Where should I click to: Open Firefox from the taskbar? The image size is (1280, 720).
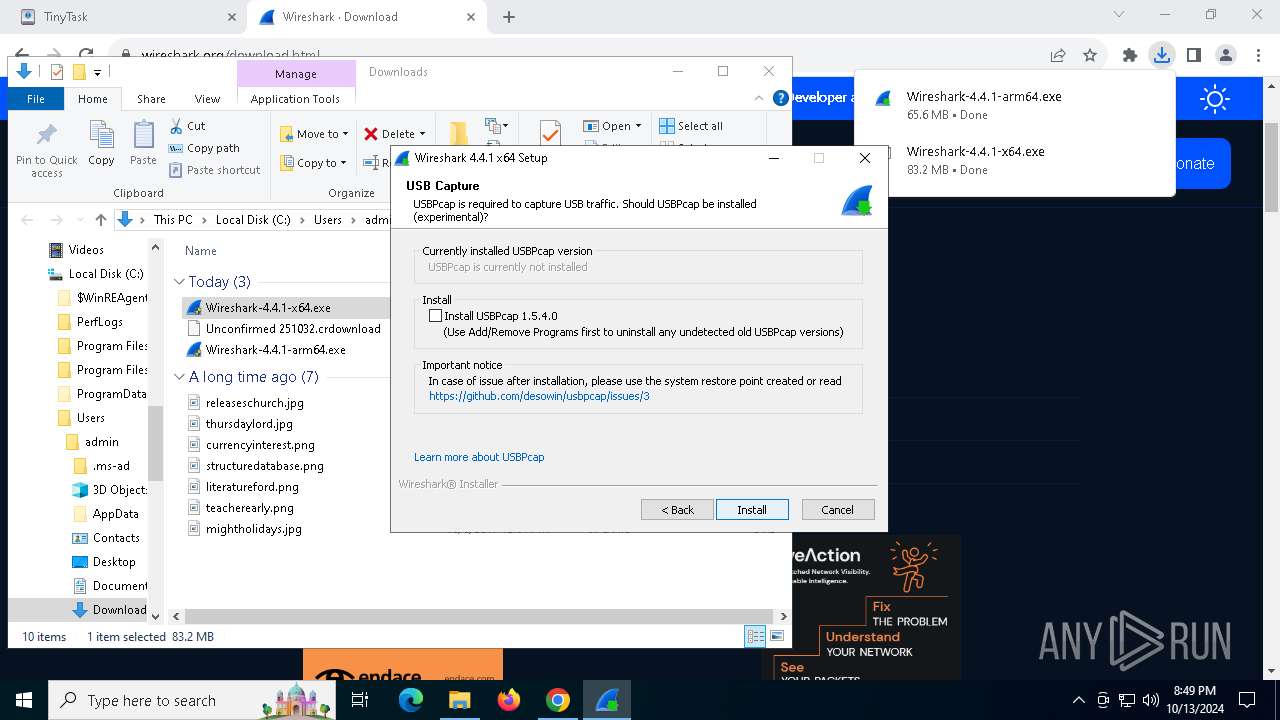pos(509,700)
